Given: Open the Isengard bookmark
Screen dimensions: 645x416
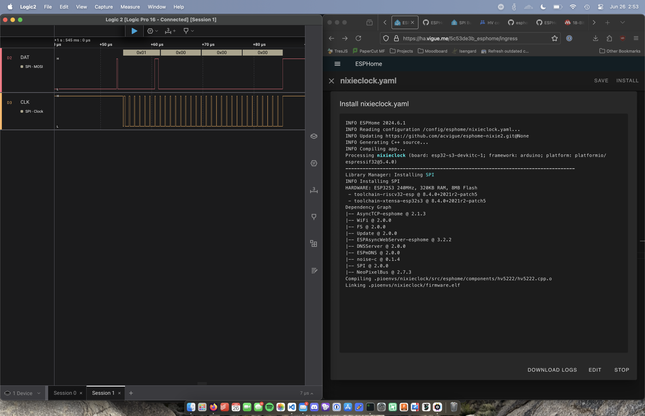Looking at the screenshot, I should 464,51.
